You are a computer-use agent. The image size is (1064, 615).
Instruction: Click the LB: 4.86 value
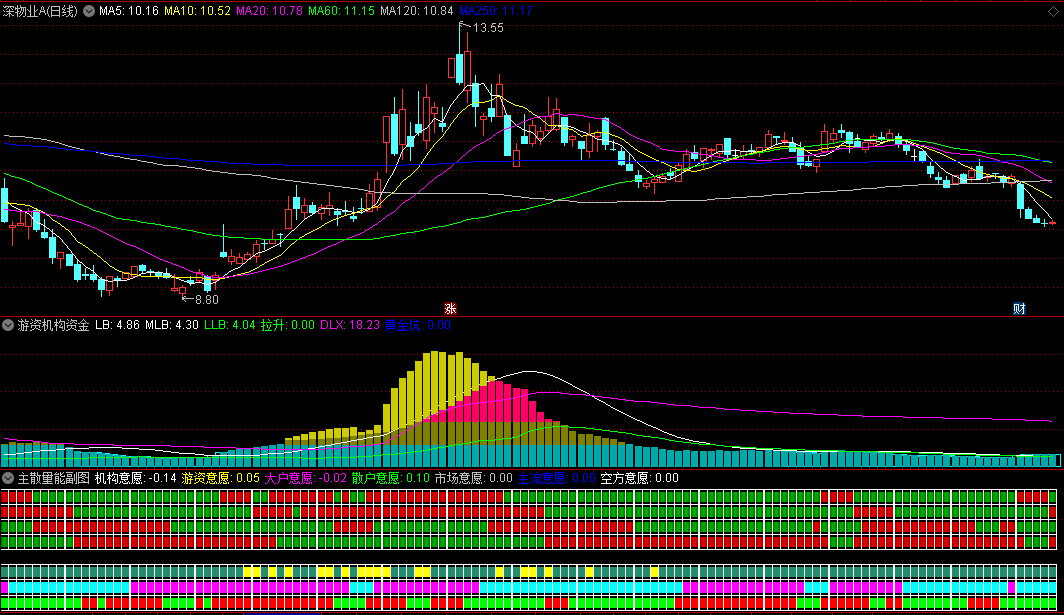[x=117, y=325]
